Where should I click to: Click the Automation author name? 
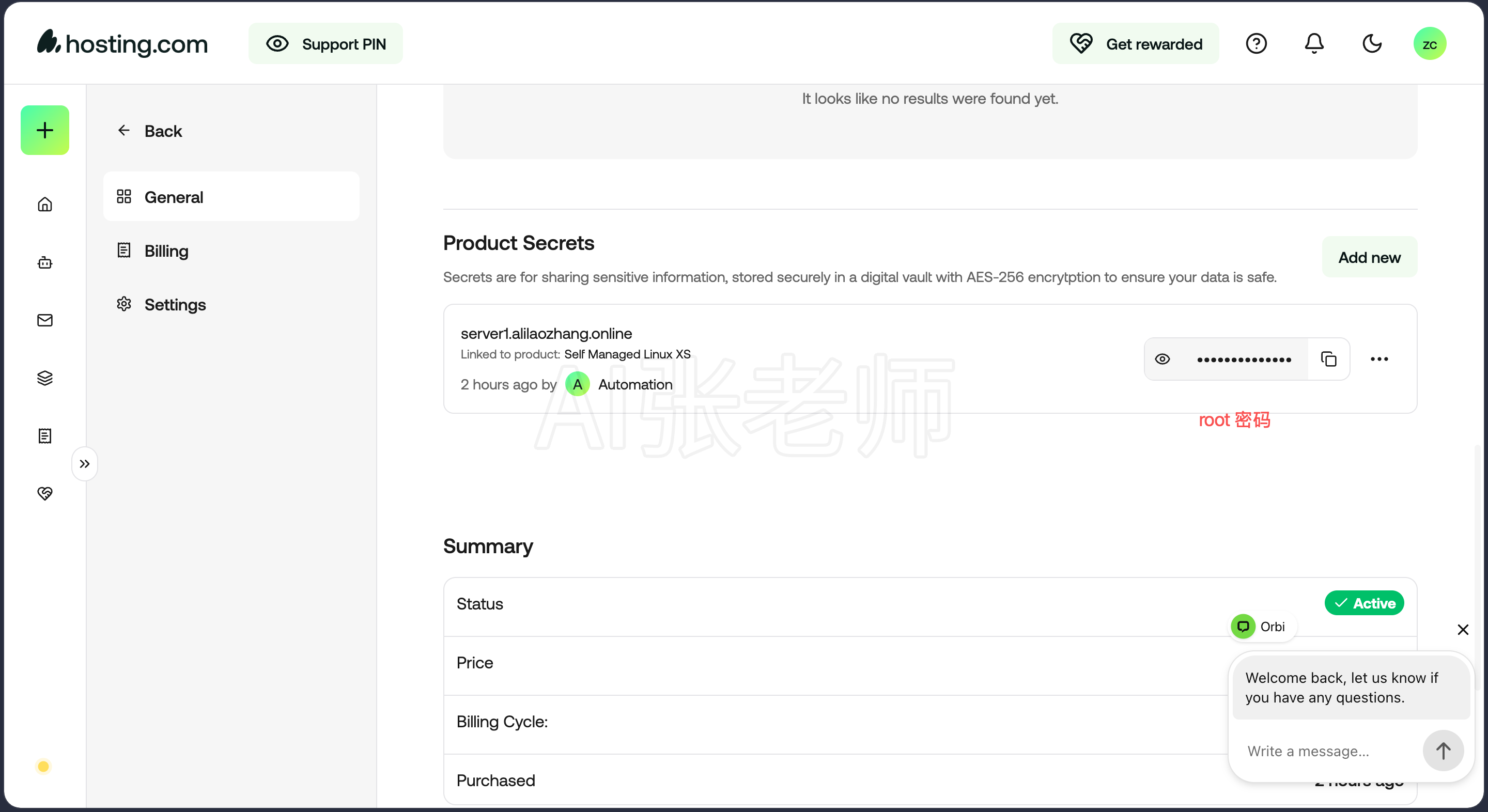[636, 385]
